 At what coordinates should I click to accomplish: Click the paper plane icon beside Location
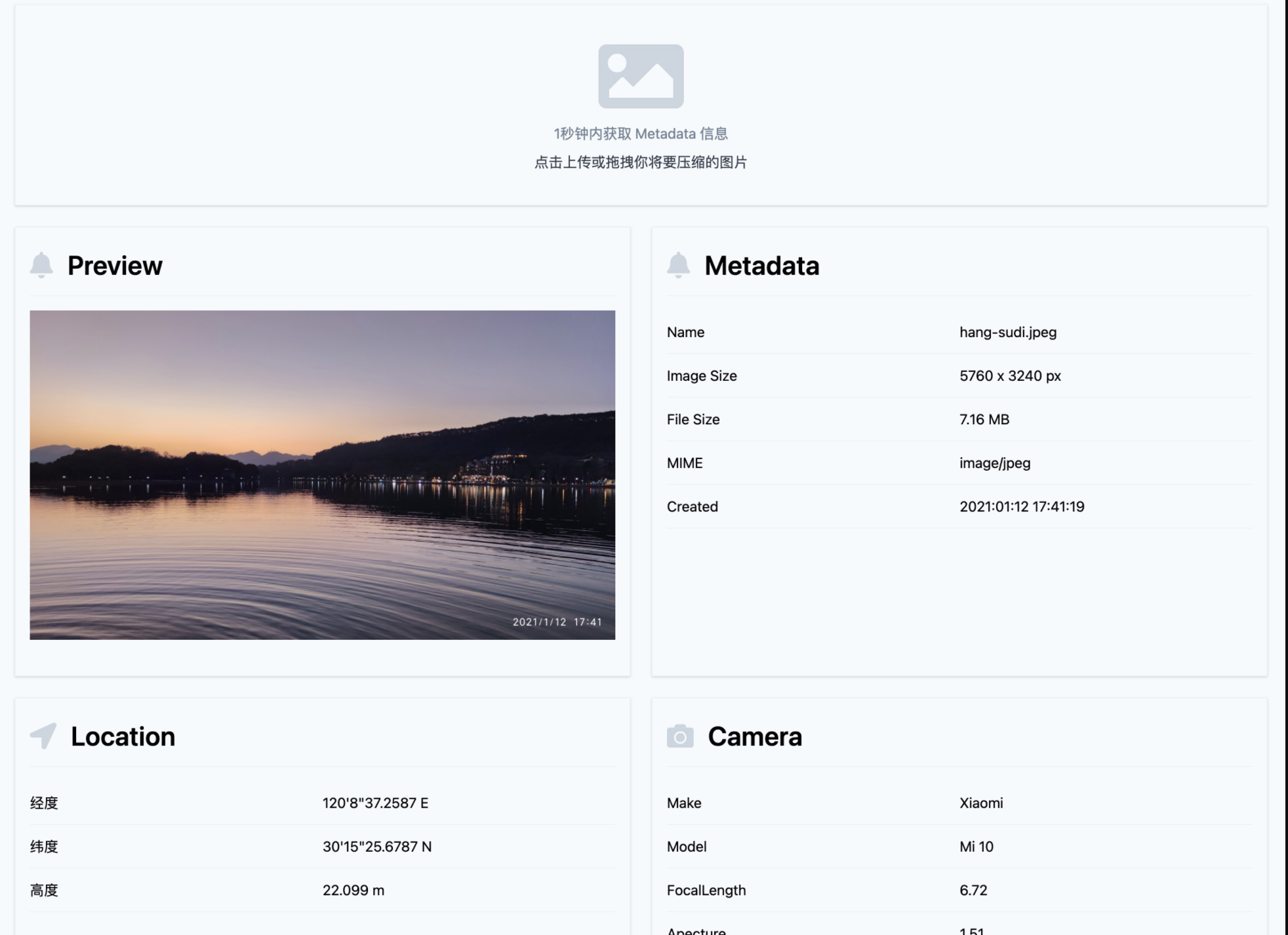tap(43, 736)
